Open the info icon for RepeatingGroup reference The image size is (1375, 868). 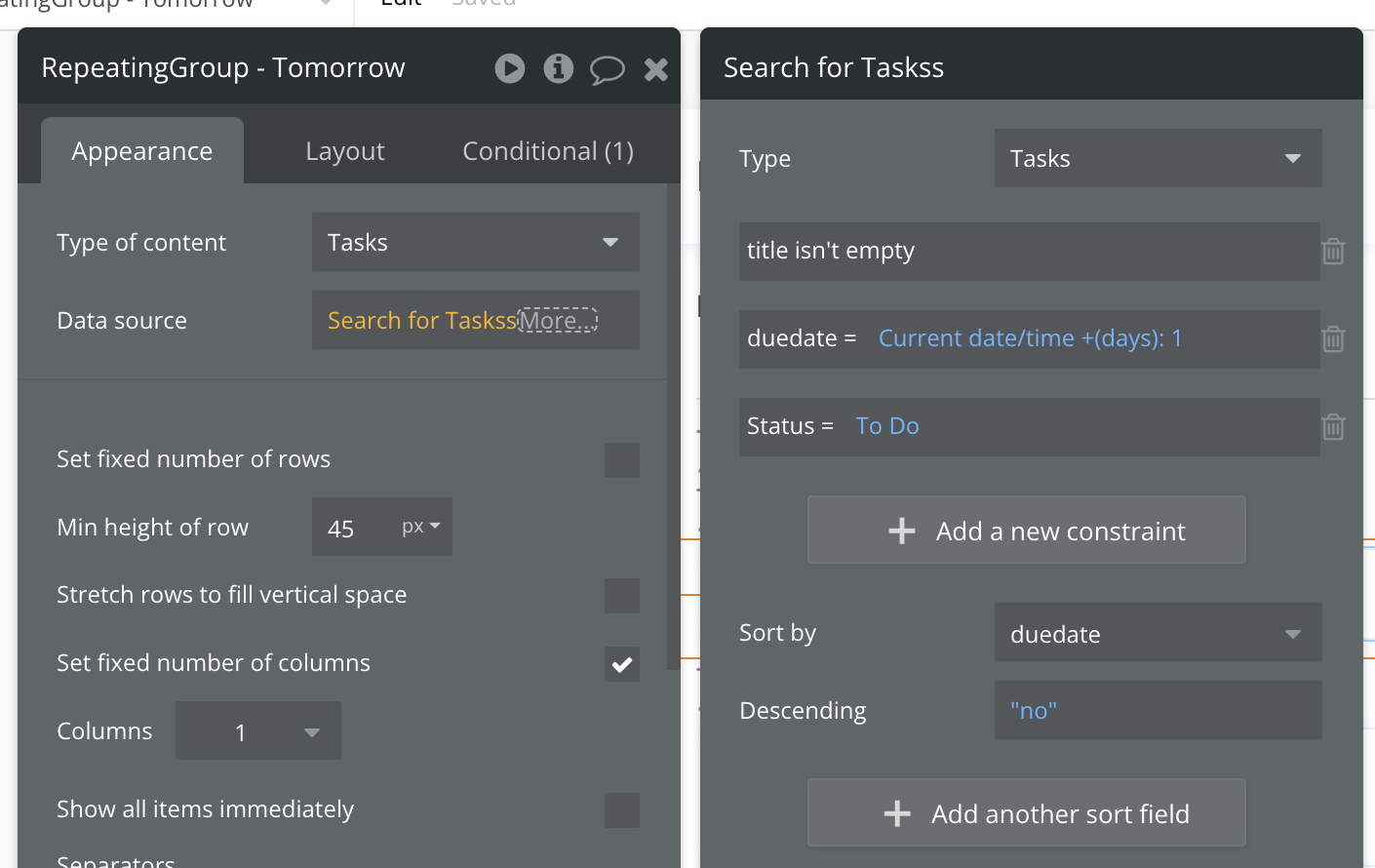[x=558, y=68]
